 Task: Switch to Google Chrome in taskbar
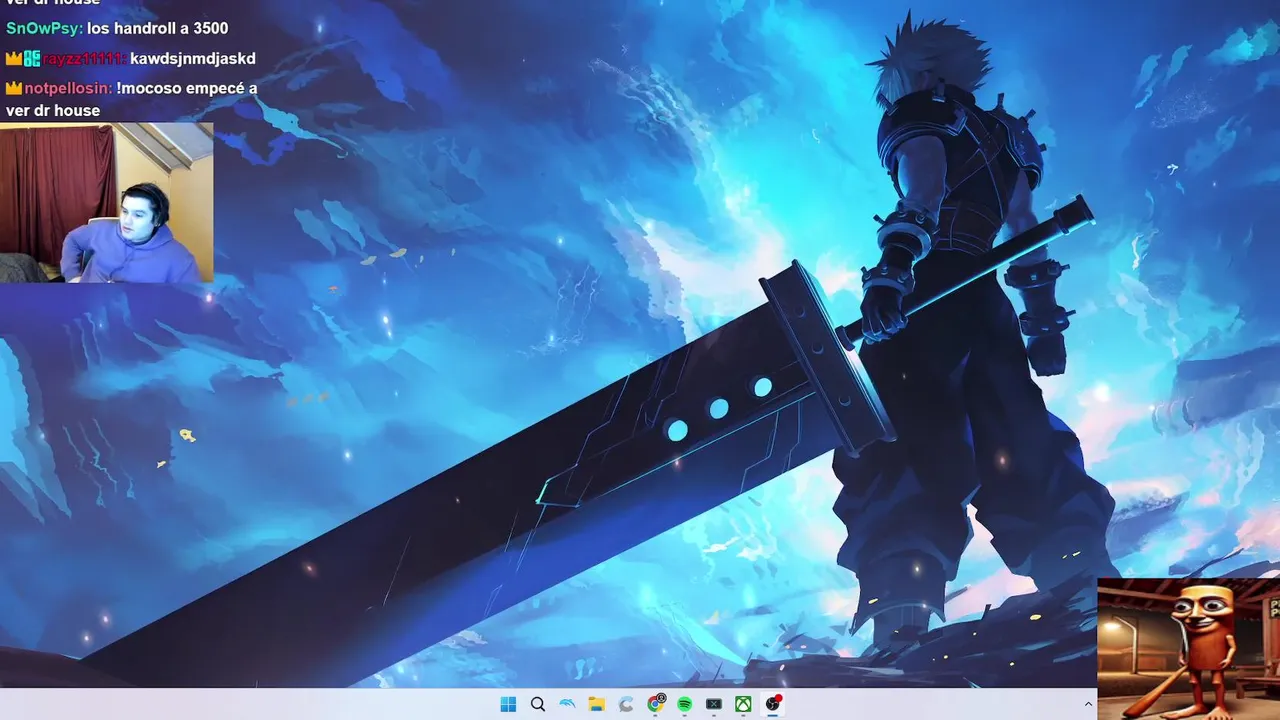656,704
